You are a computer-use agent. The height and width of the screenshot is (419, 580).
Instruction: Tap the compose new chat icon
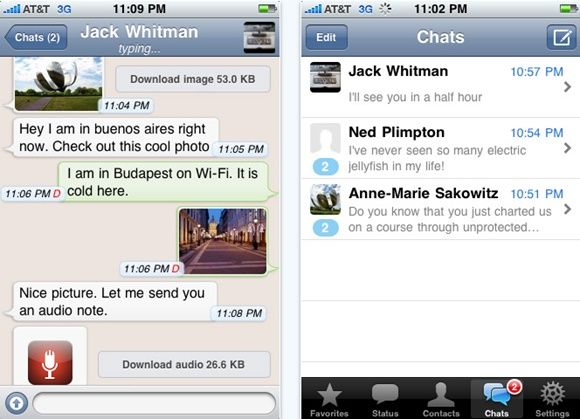pyautogui.click(x=562, y=37)
